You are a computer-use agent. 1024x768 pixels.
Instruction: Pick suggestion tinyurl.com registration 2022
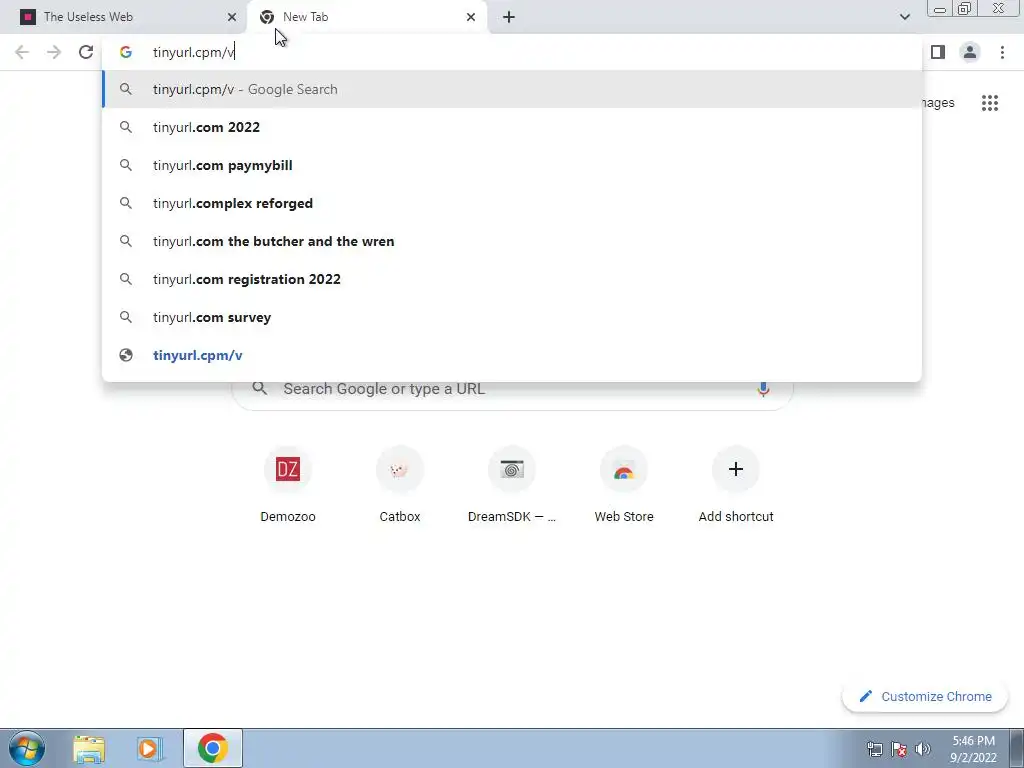pyautogui.click(x=512, y=279)
